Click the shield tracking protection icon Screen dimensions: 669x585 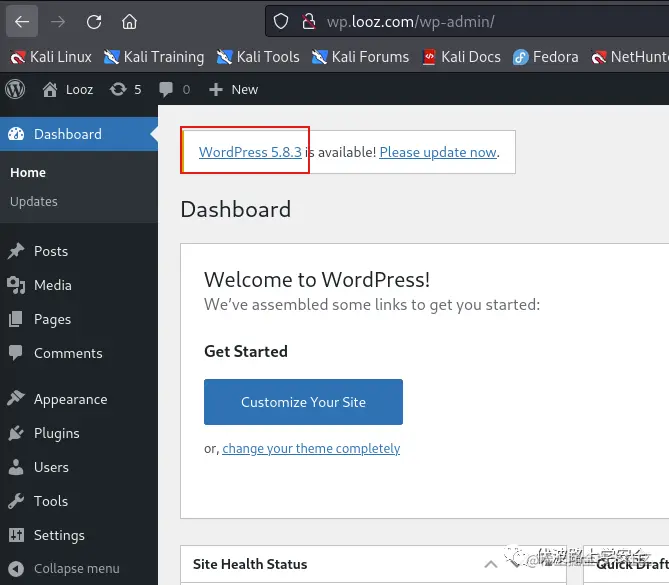[x=281, y=21]
